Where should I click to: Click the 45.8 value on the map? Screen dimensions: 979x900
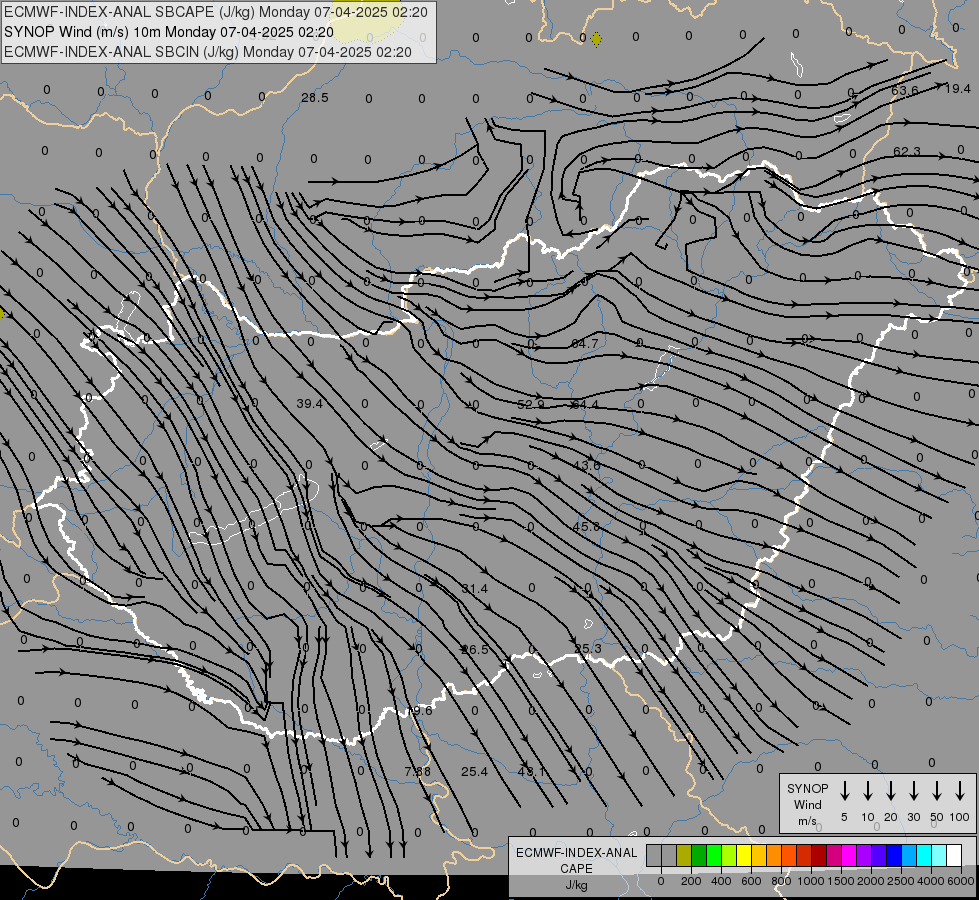tap(586, 527)
